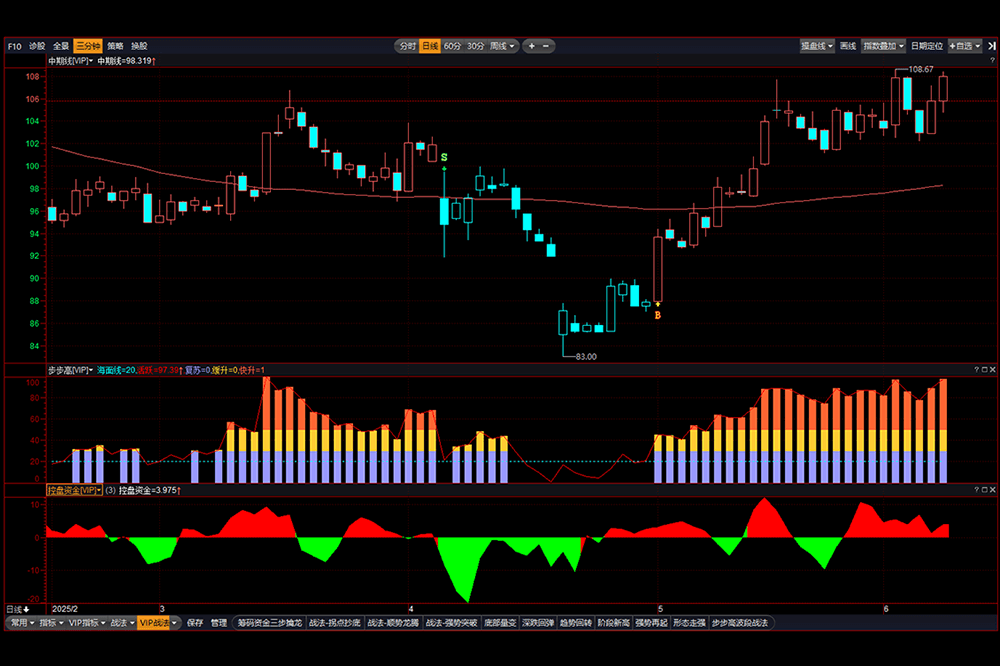Open the 操盘线 dropdown
Viewport: 1000px width, 666px height.
pyautogui.click(x=817, y=46)
